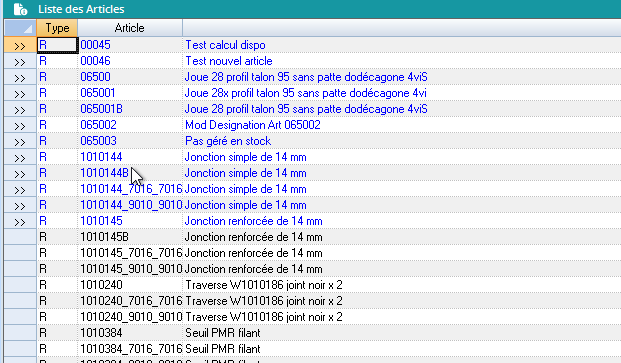This screenshot has width=621, height=363.
Task: Click the >> row marker for article 00046
Action: (x=20, y=61)
